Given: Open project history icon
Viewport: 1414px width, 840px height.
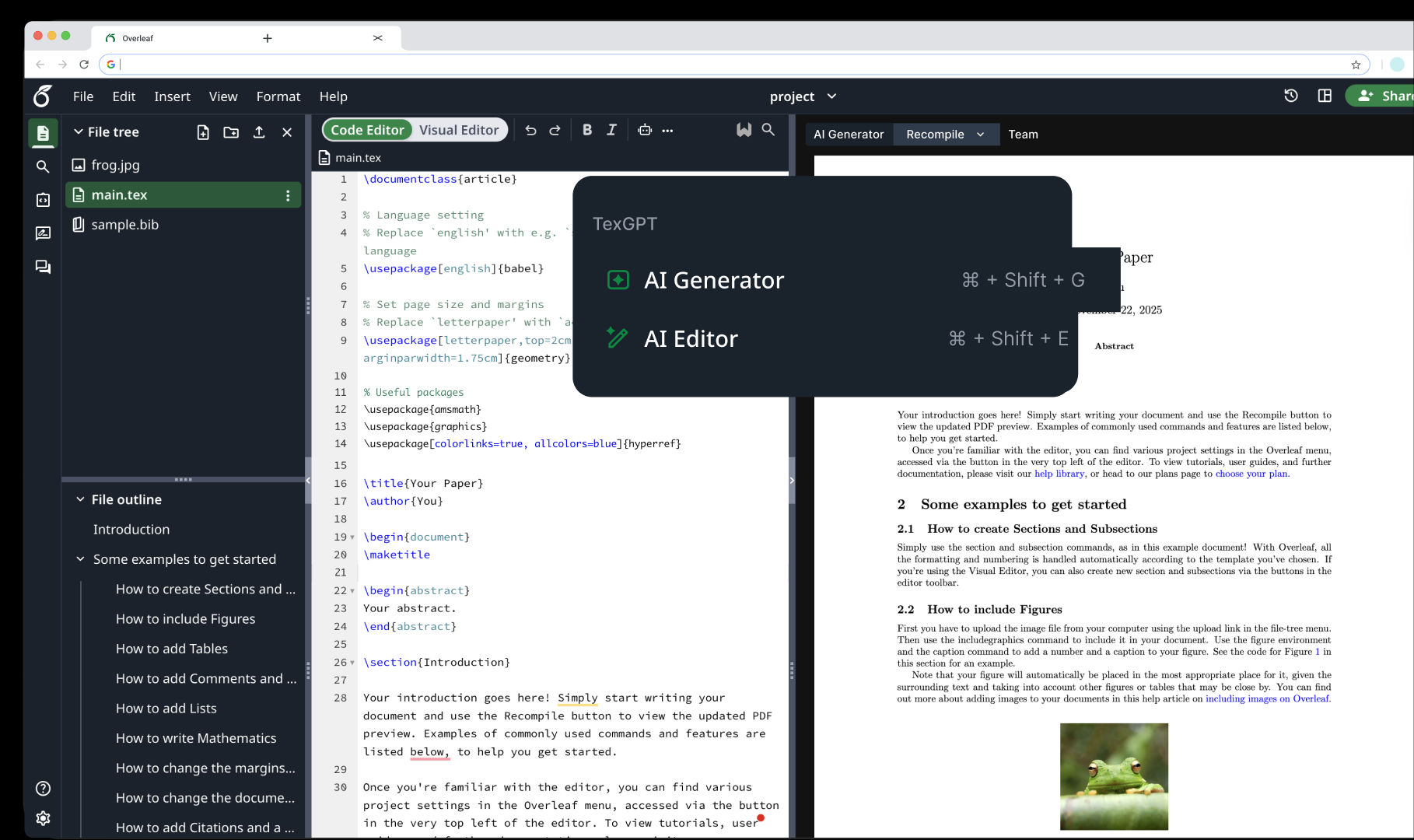Looking at the screenshot, I should tap(1291, 96).
